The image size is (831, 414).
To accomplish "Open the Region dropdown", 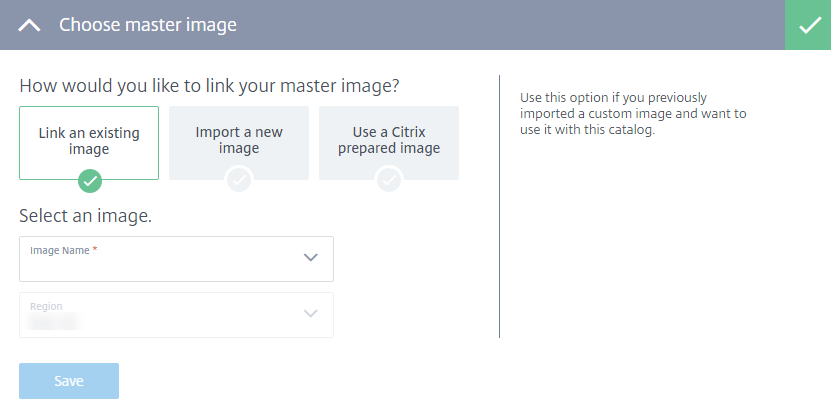I will (x=160, y=315).
